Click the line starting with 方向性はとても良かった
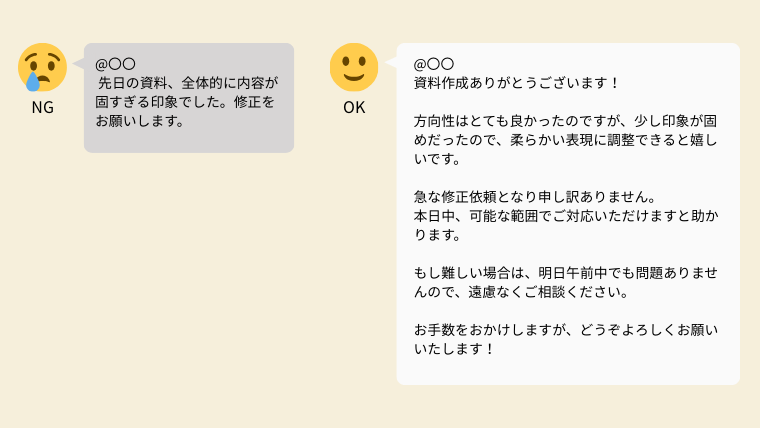 coord(565,121)
